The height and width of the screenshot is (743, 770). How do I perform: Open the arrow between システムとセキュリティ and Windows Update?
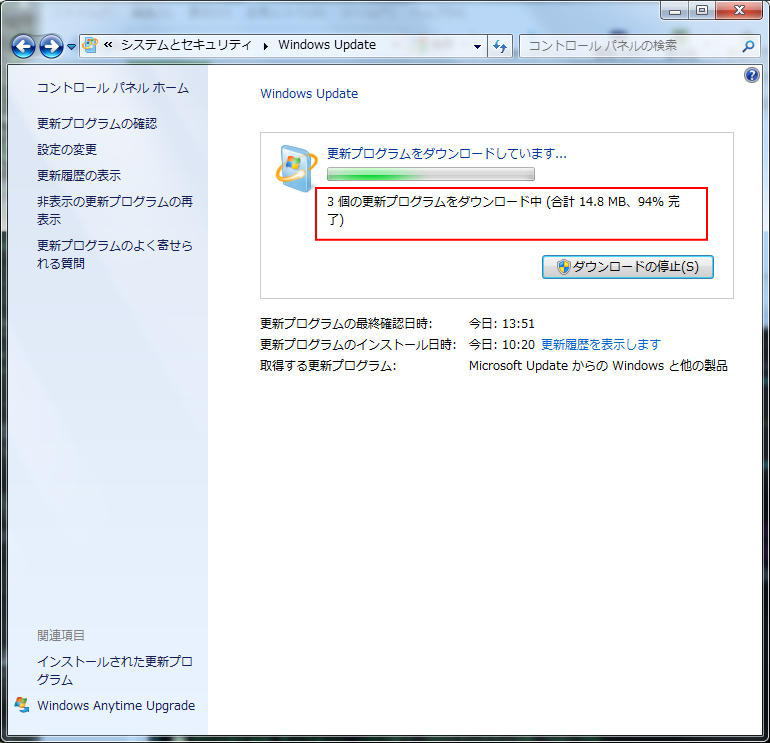[266, 46]
